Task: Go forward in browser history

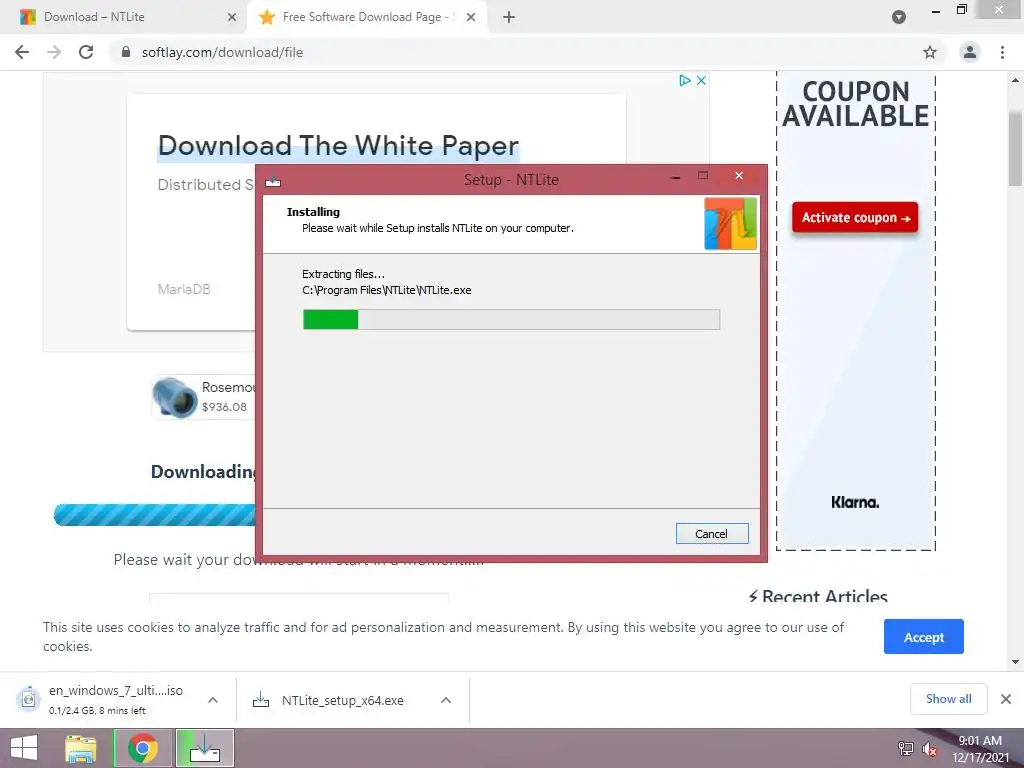Action: [54, 52]
